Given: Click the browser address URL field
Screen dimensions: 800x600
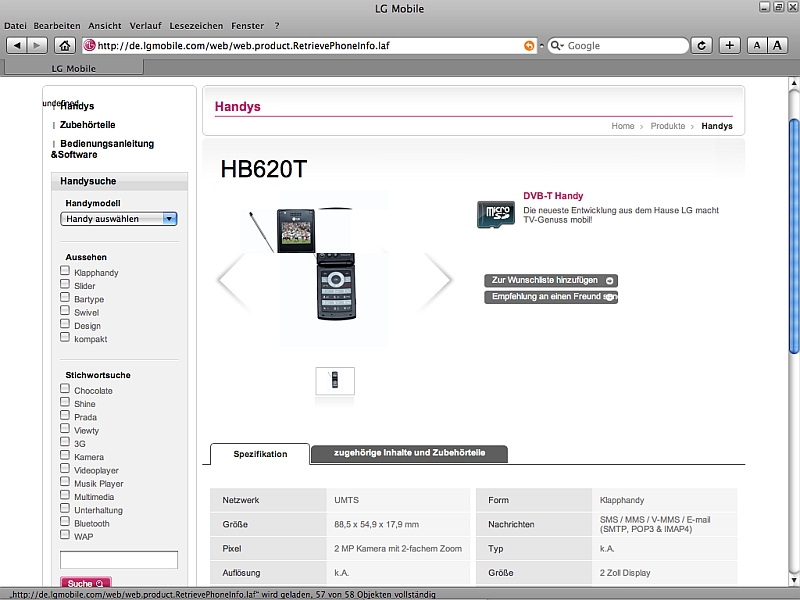Looking at the screenshot, I should click(x=309, y=46).
